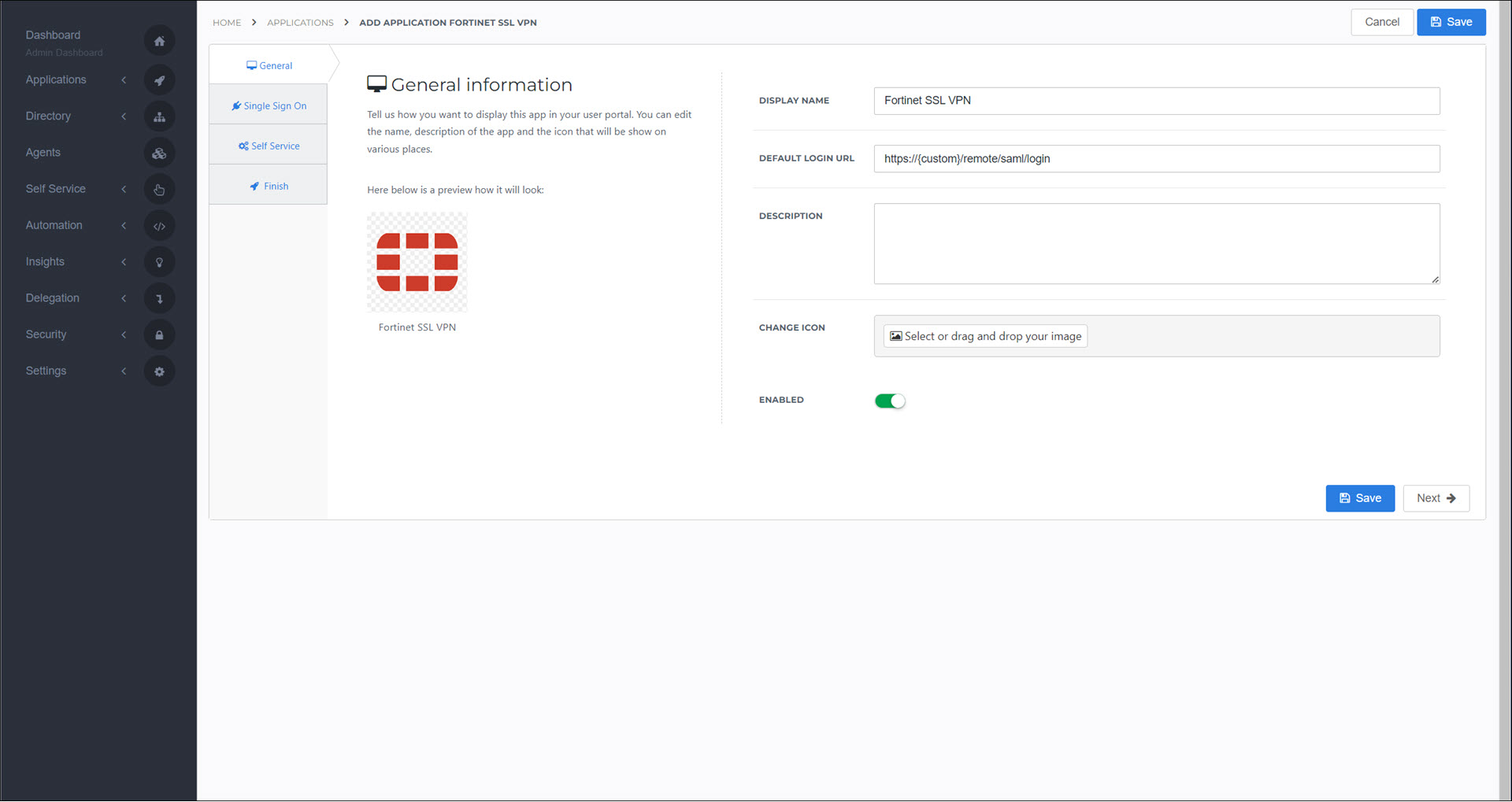Open the Automation code icon

(x=159, y=226)
